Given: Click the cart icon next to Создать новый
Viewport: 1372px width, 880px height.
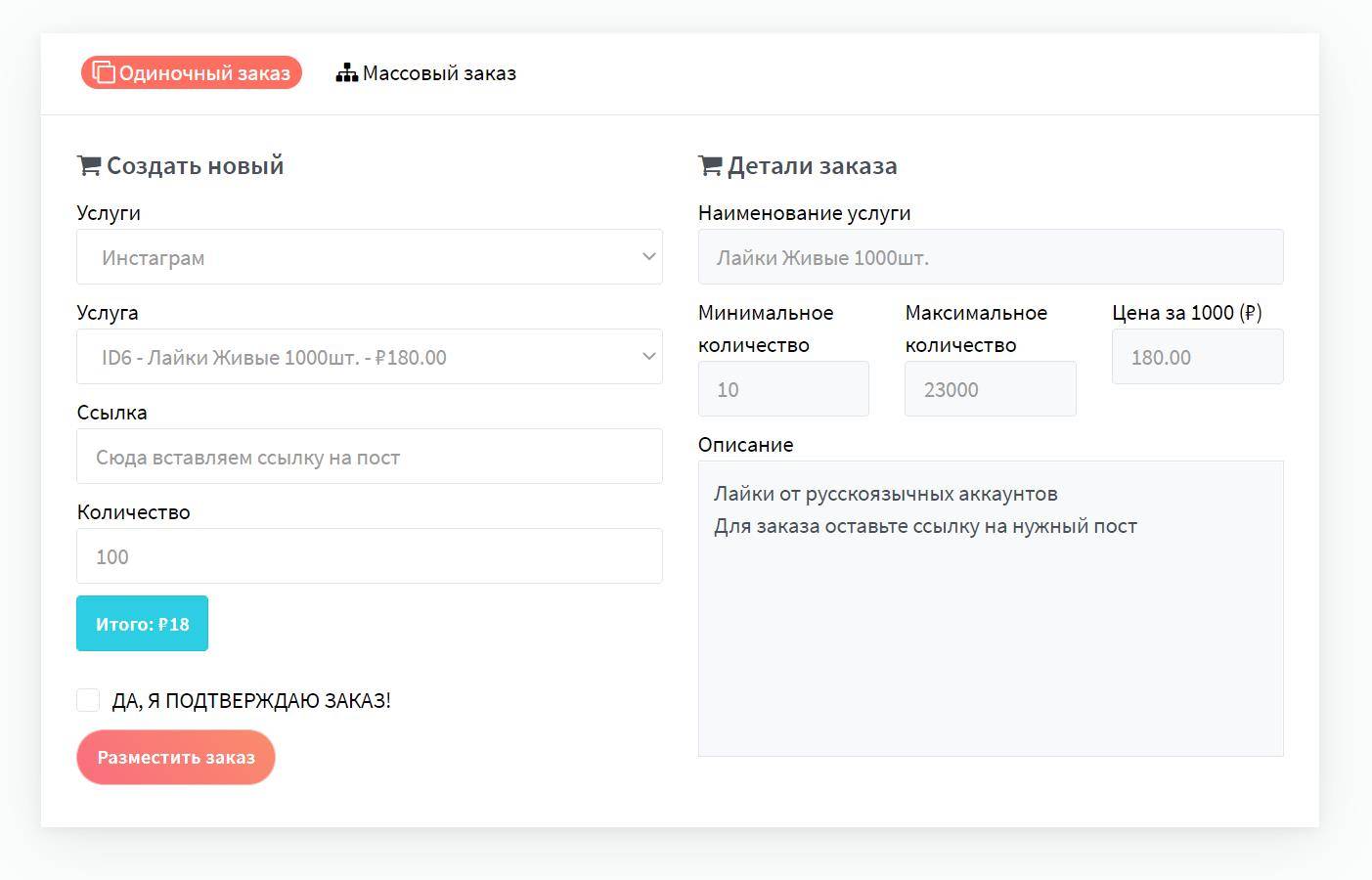Looking at the screenshot, I should (89, 166).
